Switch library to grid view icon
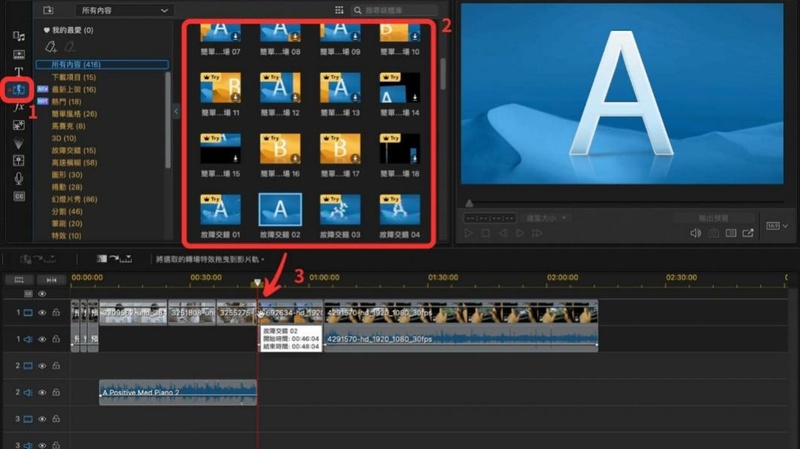The height and width of the screenshot is (449, 800). (339, 11)
